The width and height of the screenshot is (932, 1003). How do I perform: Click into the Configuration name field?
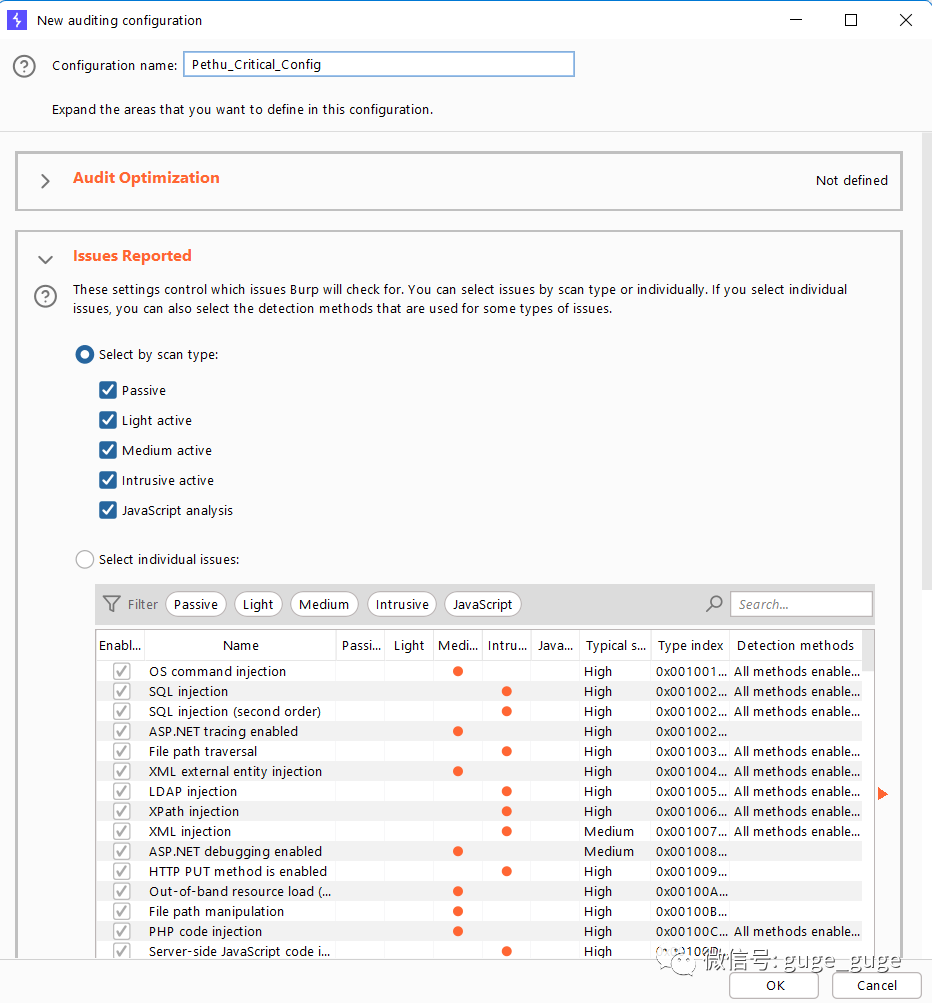tap(379, 64)
